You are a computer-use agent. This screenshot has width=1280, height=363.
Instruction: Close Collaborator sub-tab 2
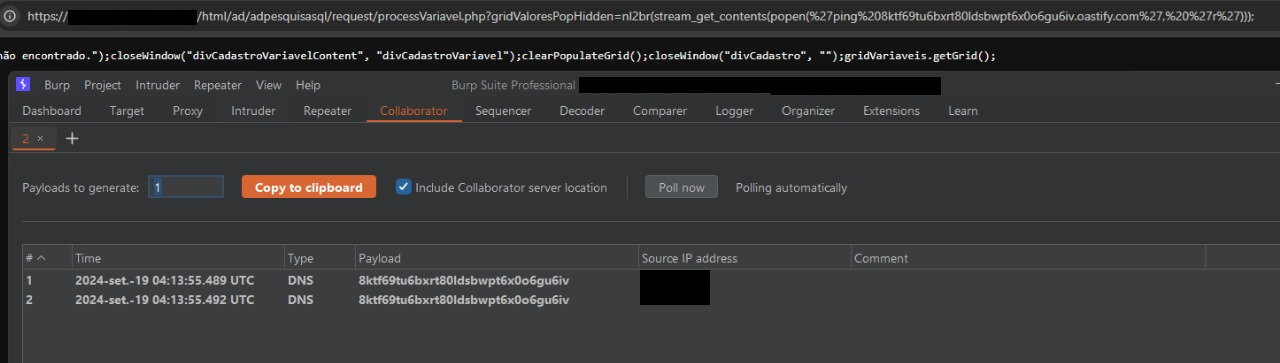40,139
